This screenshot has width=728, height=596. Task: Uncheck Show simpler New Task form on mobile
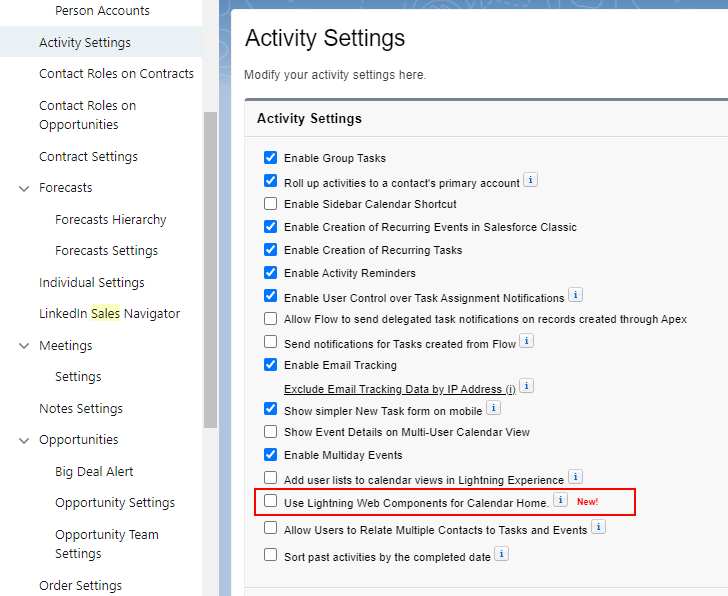[270, 409]
